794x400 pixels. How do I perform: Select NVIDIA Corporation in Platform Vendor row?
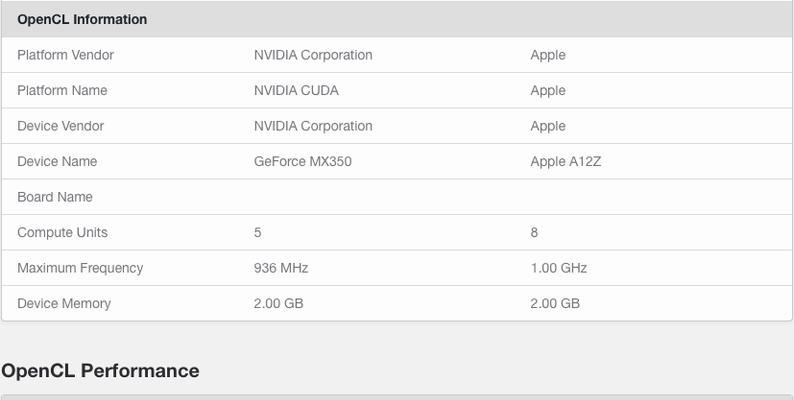[313, 55]
